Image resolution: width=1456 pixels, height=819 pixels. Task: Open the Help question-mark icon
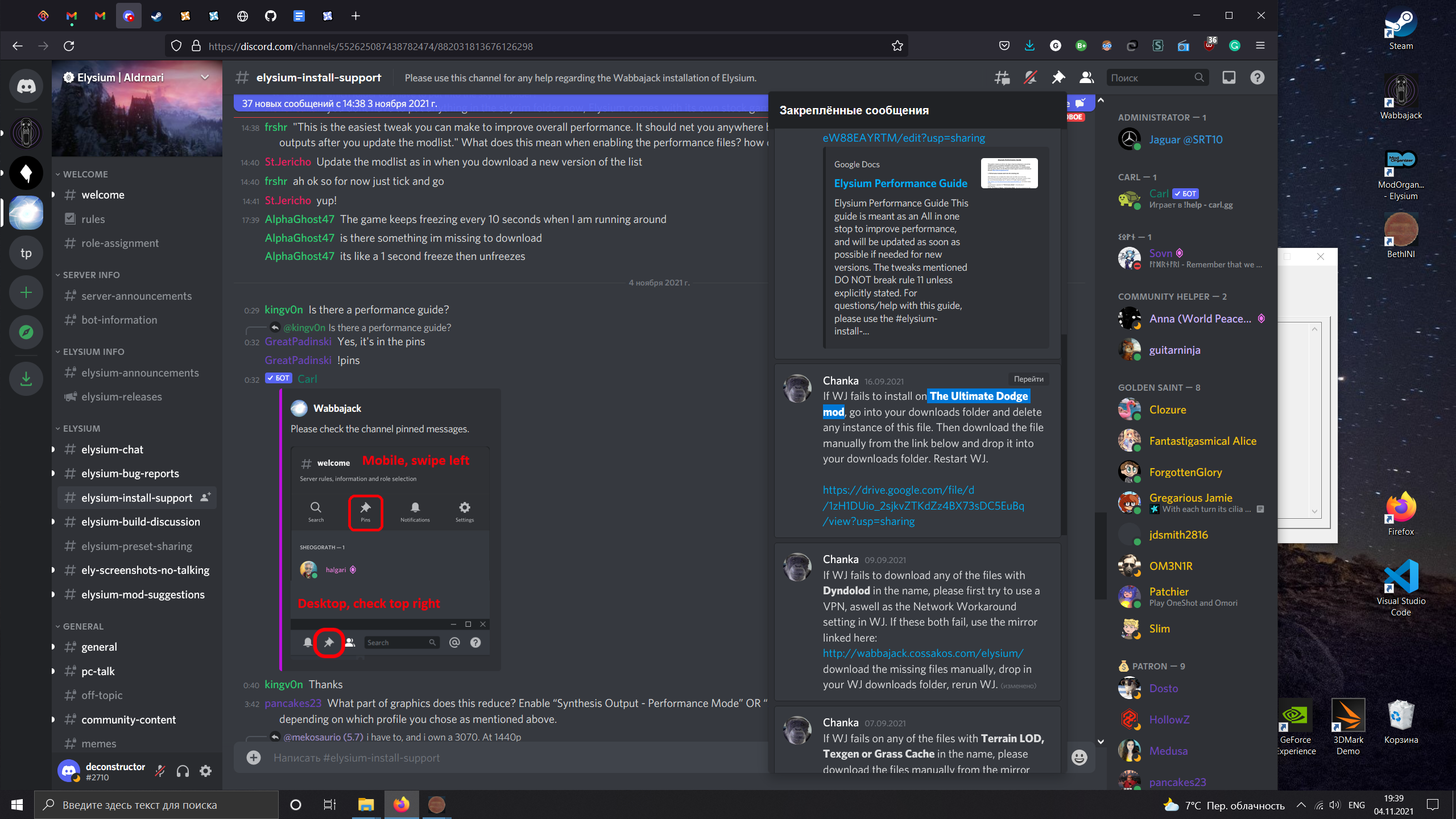[x=1257, y=77]
